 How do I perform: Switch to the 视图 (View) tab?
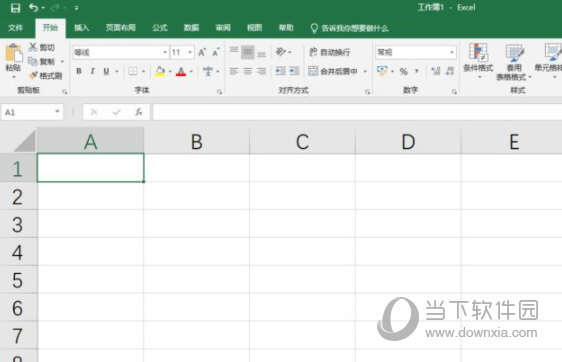tap(254, 28)
